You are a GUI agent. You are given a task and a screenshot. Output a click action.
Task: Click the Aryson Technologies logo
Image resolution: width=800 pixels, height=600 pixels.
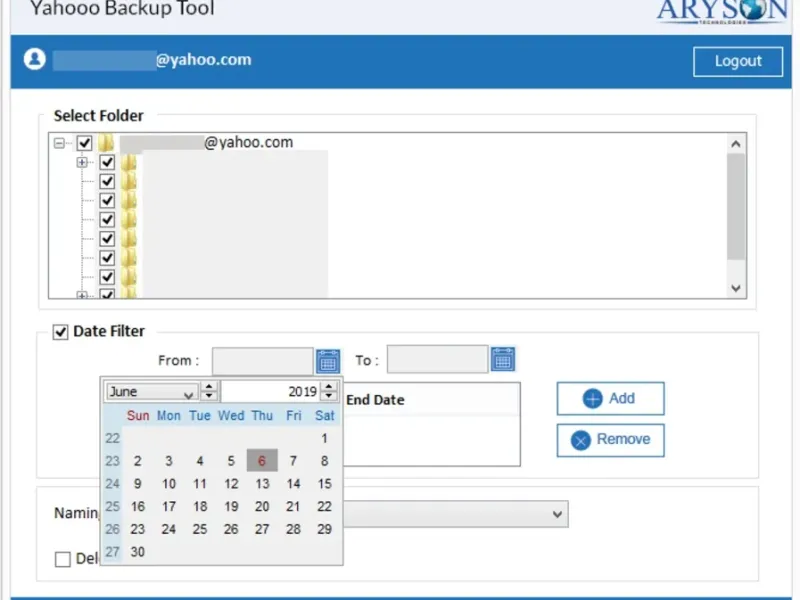click(721, 11)
